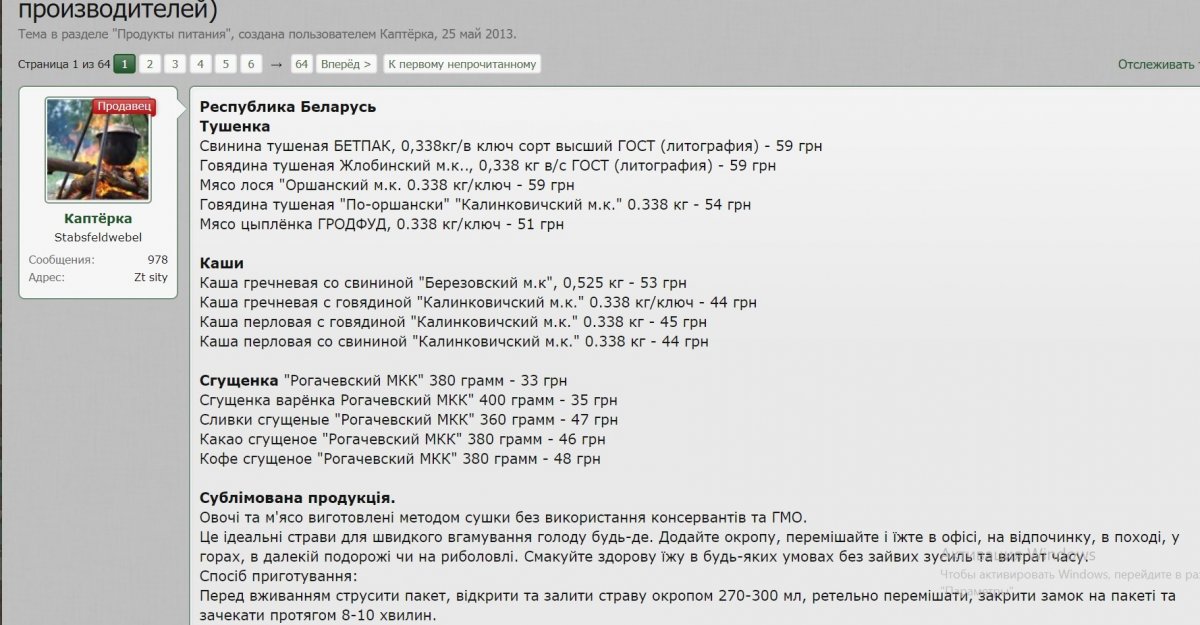Go to page 6 of the thread
1200x625 pixels.
251,64
